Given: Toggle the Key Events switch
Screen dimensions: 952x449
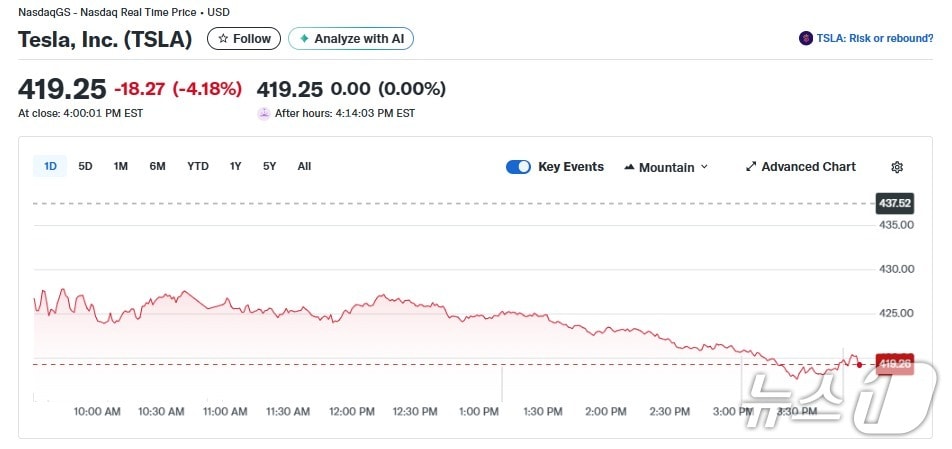Looking at the screenshot, I should pyautogui.click(x=518, y=167).
